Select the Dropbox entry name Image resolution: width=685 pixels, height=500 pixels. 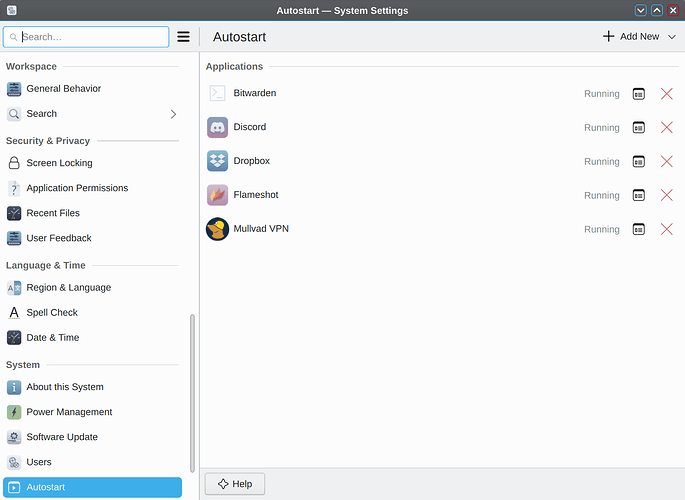point(251,161)
